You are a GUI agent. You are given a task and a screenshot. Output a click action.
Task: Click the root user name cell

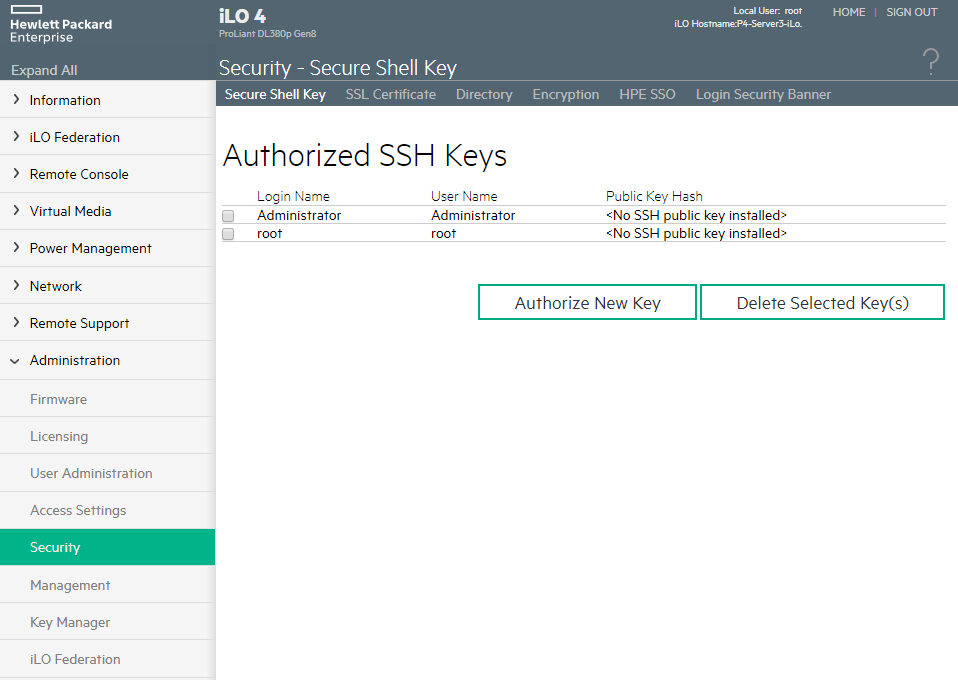pos(444,233)
